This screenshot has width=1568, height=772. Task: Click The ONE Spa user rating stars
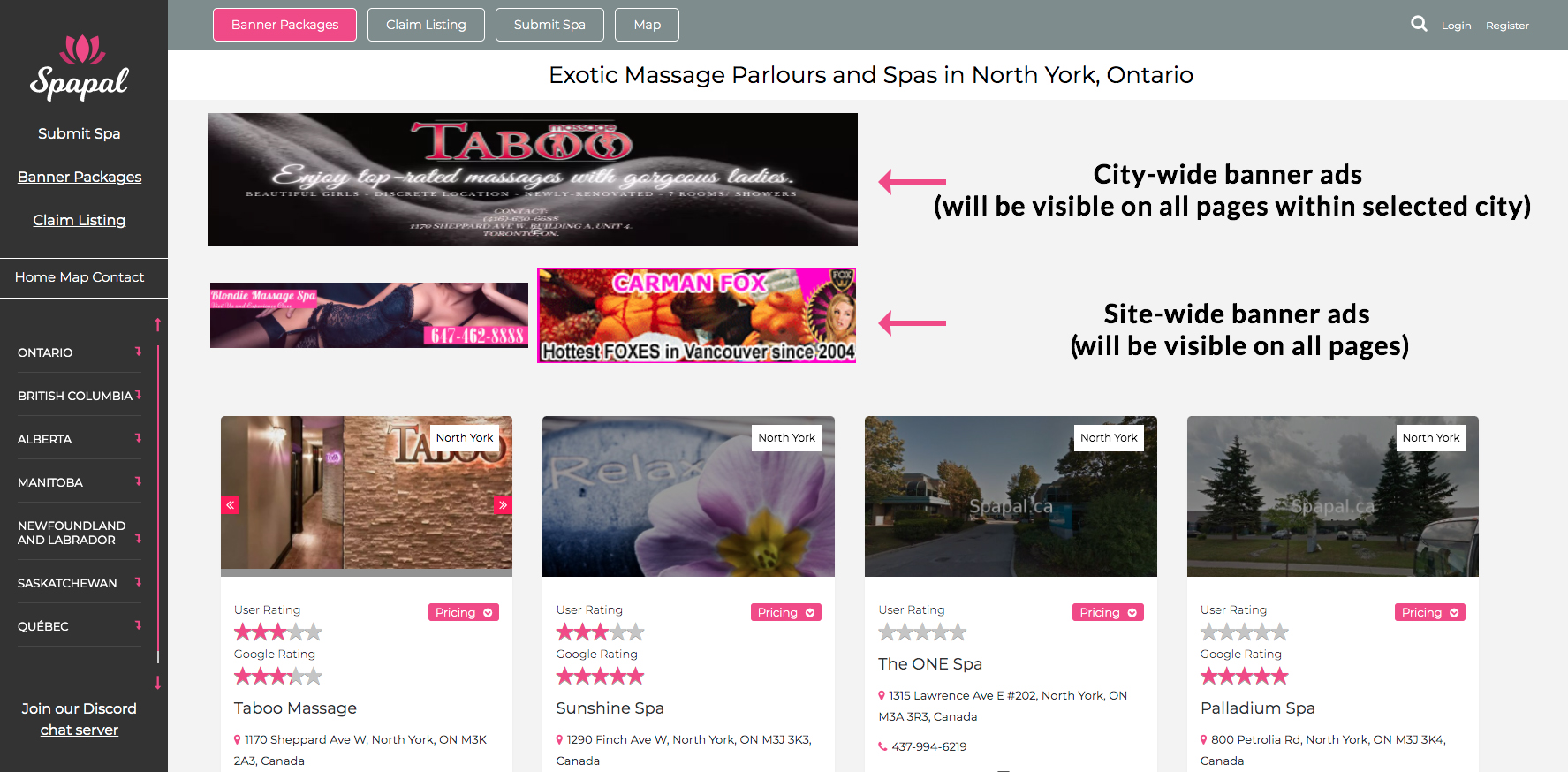[x=922, y=632]
